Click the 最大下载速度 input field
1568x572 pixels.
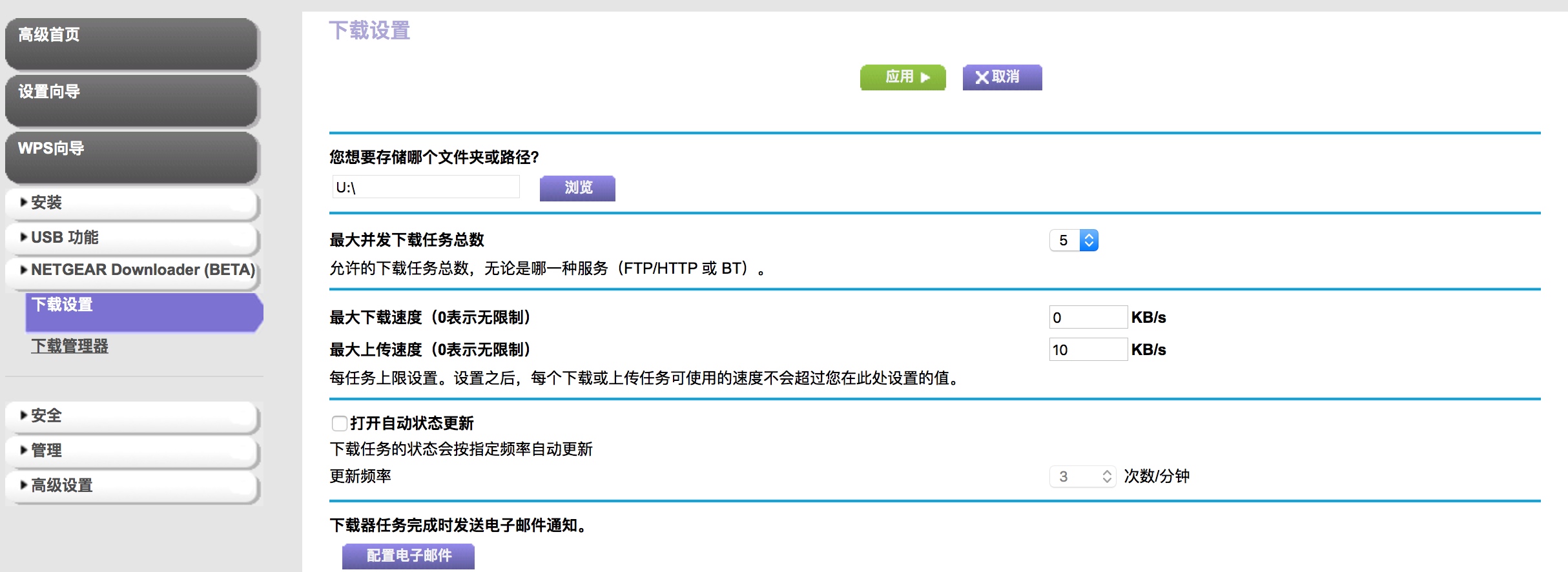(1088, 317)
